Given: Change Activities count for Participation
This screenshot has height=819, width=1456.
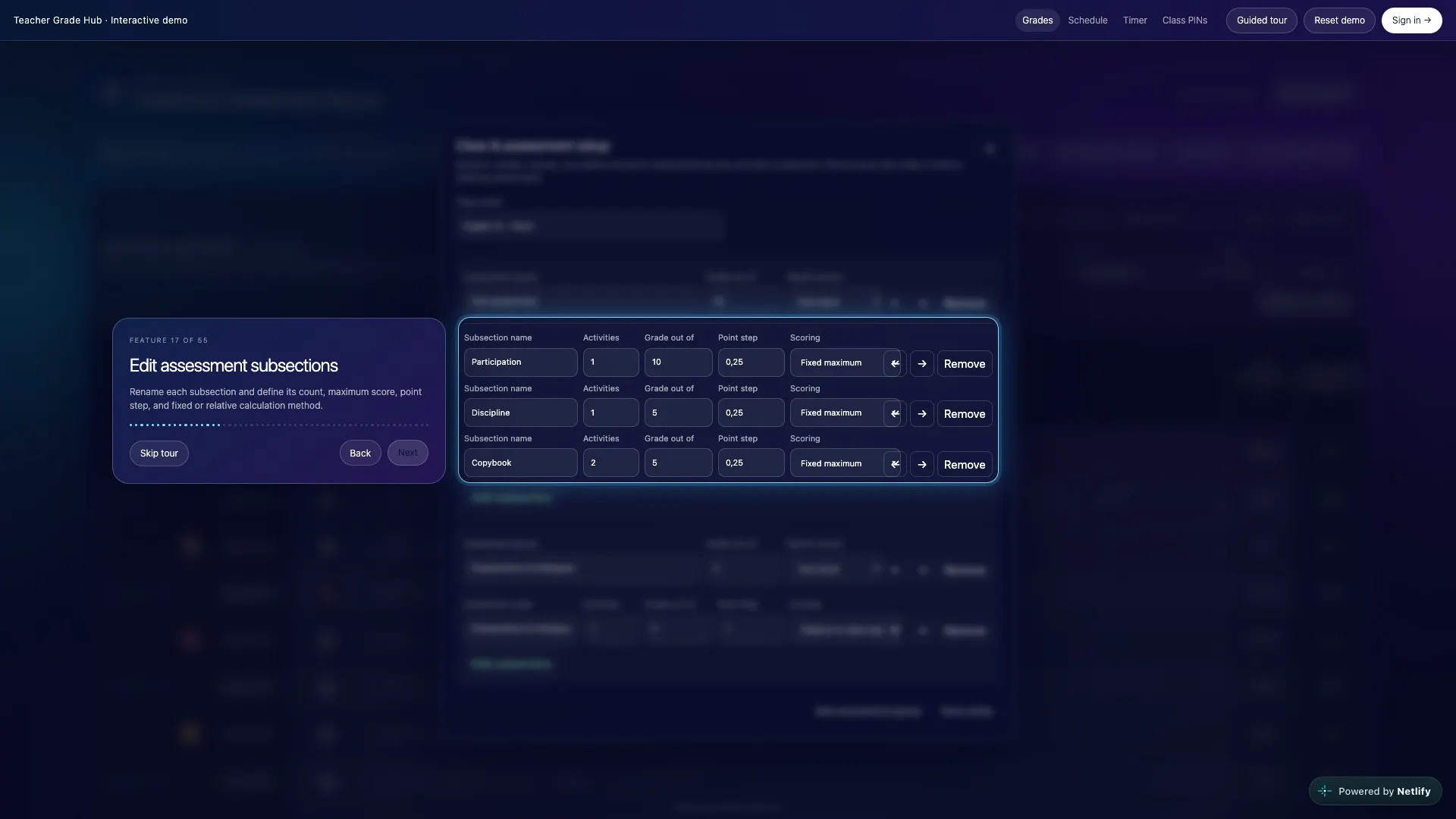Looking at the screenshot, I should coord(611,362).
